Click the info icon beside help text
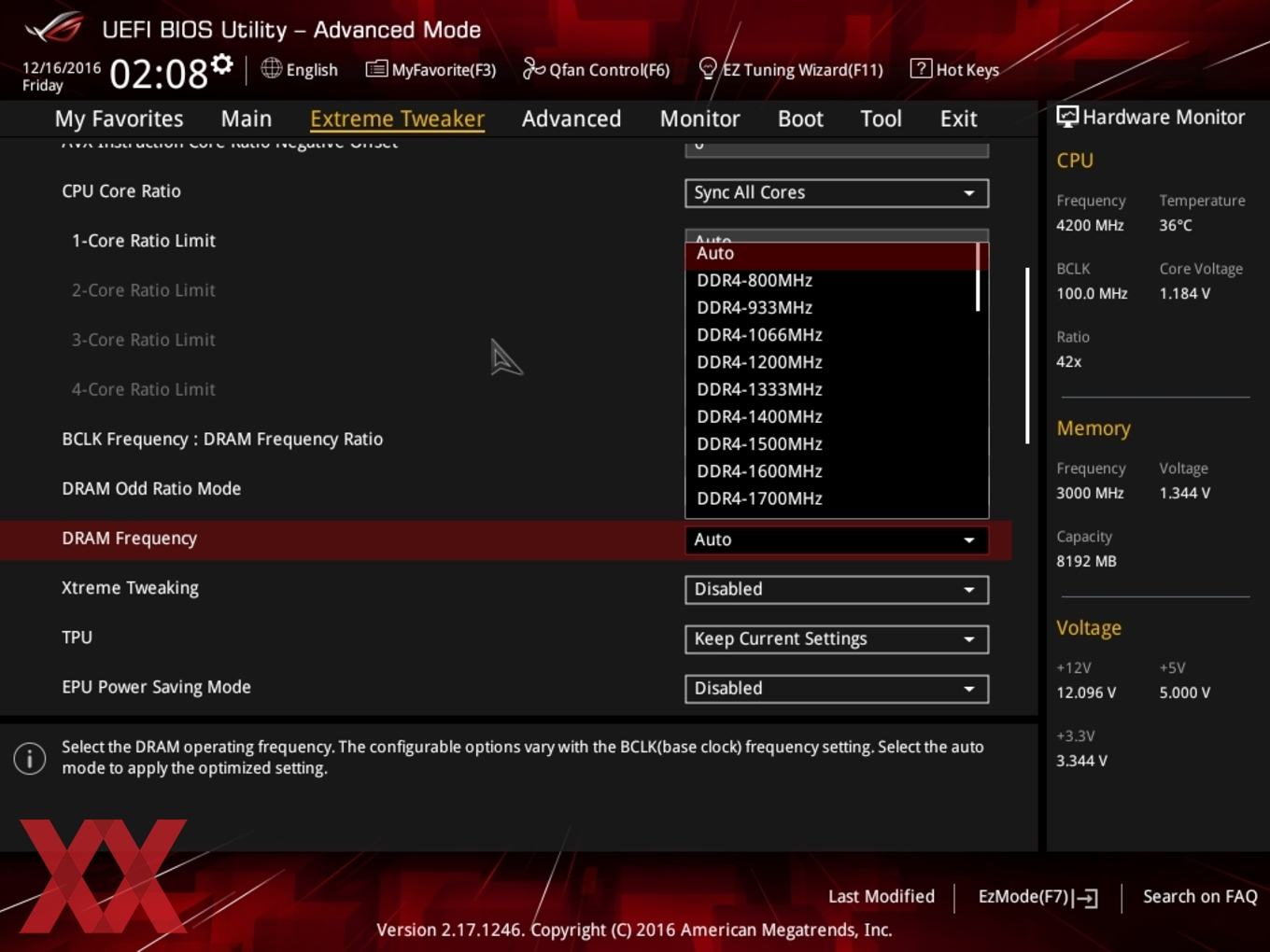 tap(30, 758)
